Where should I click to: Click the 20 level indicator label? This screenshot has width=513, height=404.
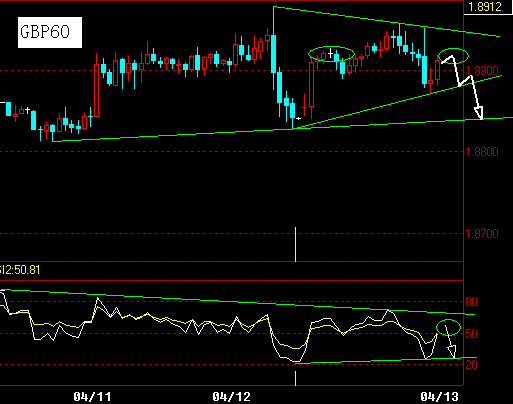click(471, 365)
